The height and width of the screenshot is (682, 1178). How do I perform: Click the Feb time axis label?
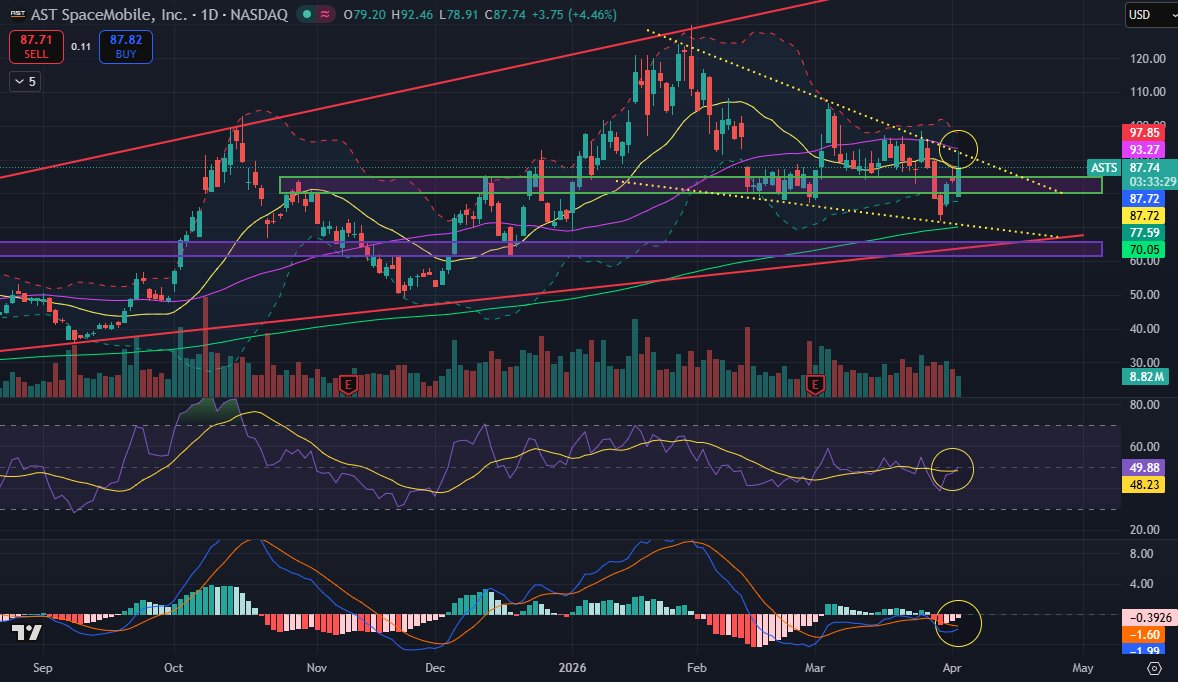pyautogui.click(x=697, y=668)
